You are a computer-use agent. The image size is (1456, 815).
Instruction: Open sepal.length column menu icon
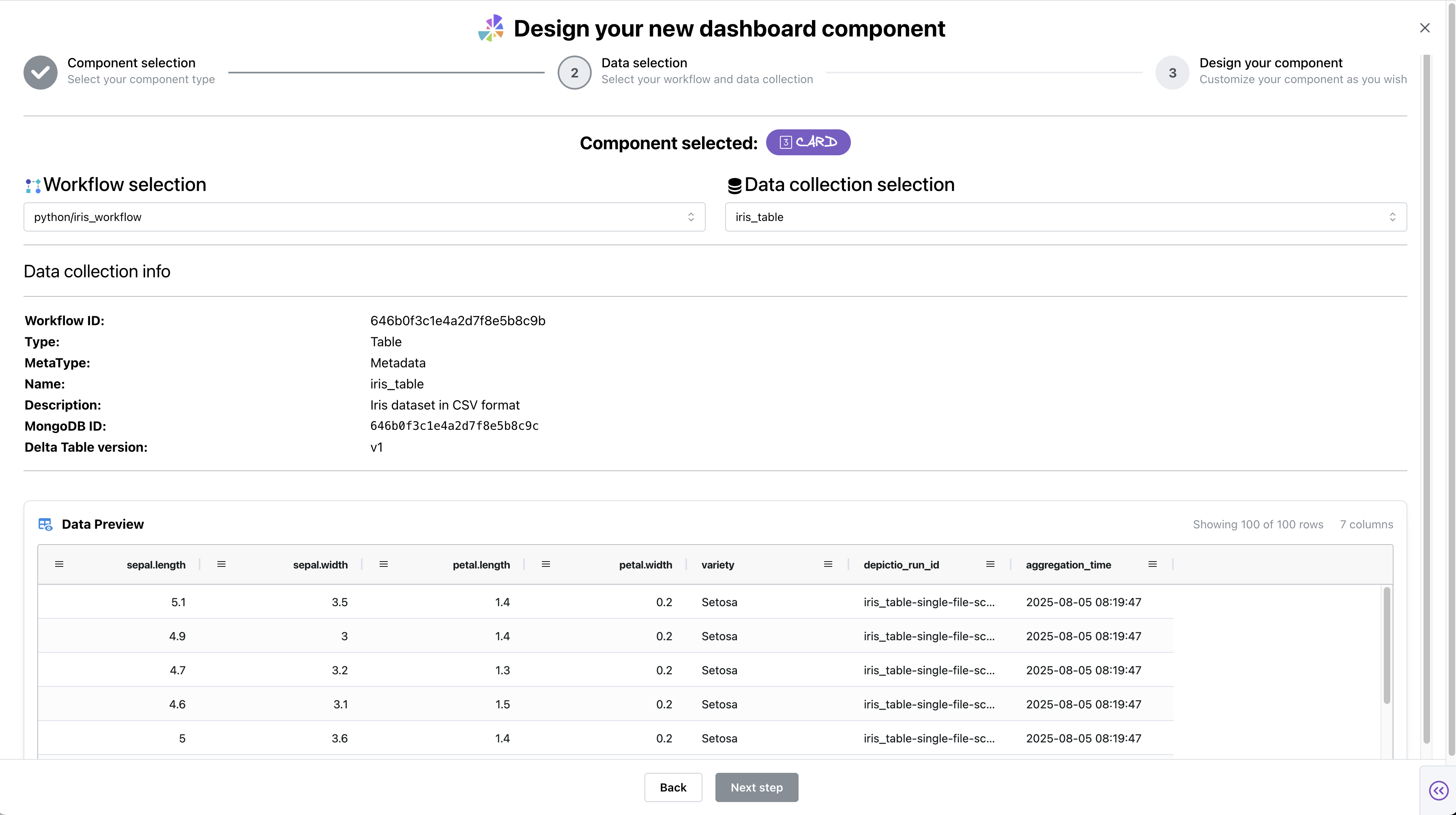coord(59,564)
